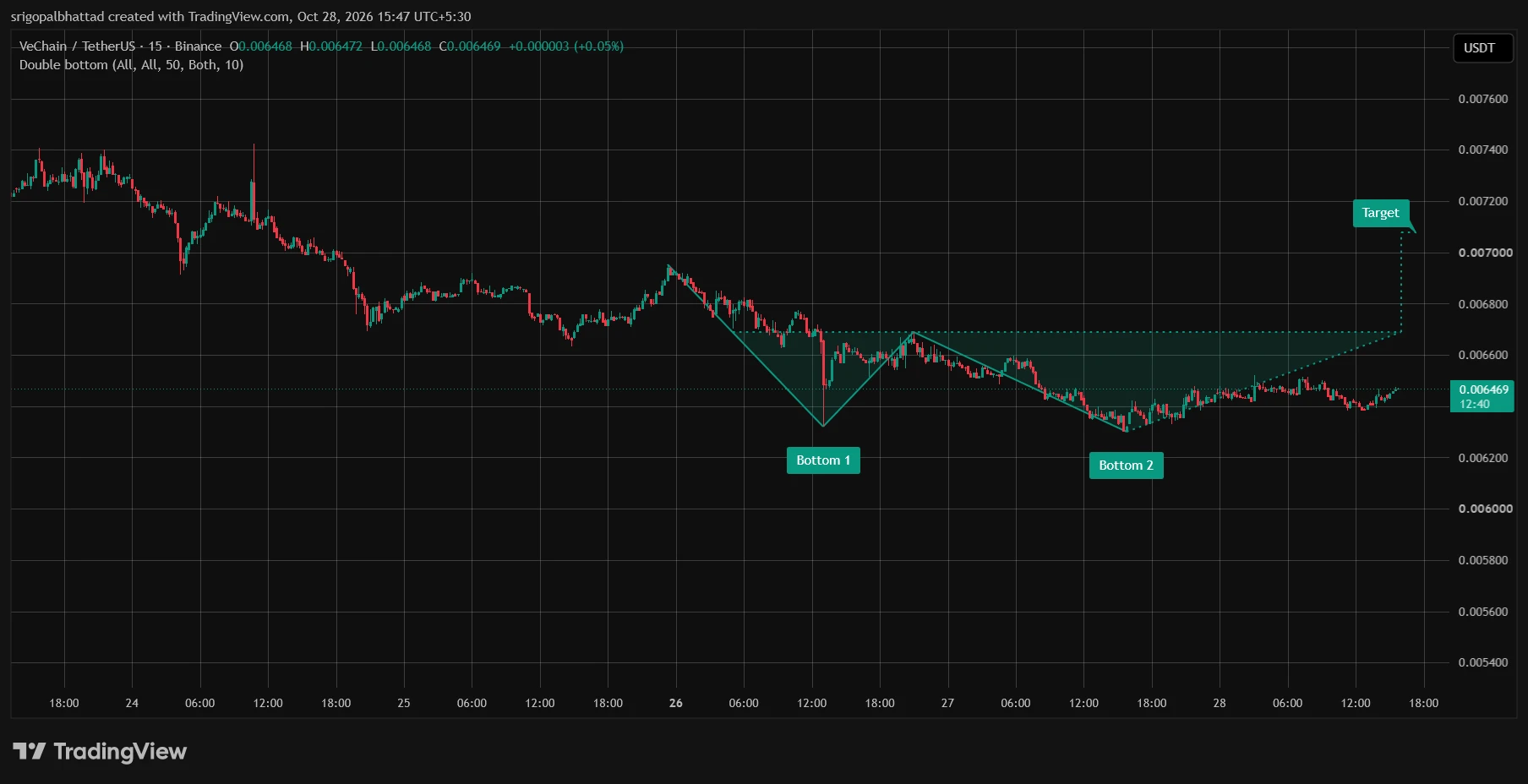Click the Double bottom indicator legend
Screen dimensions: 1528x784
coord(131,65)
